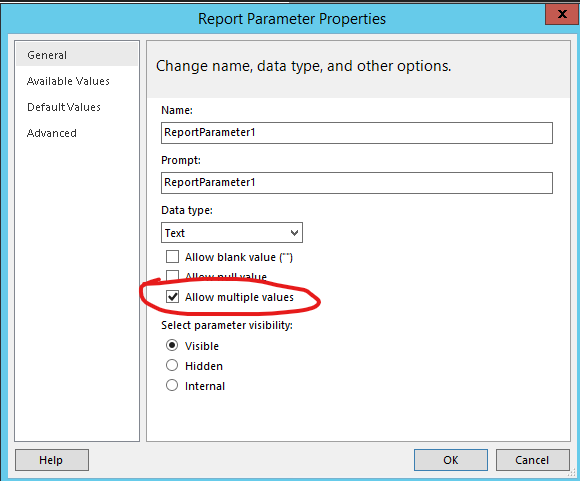
Task: Choose Hidden parameter visibility
Action: (172, 366)
